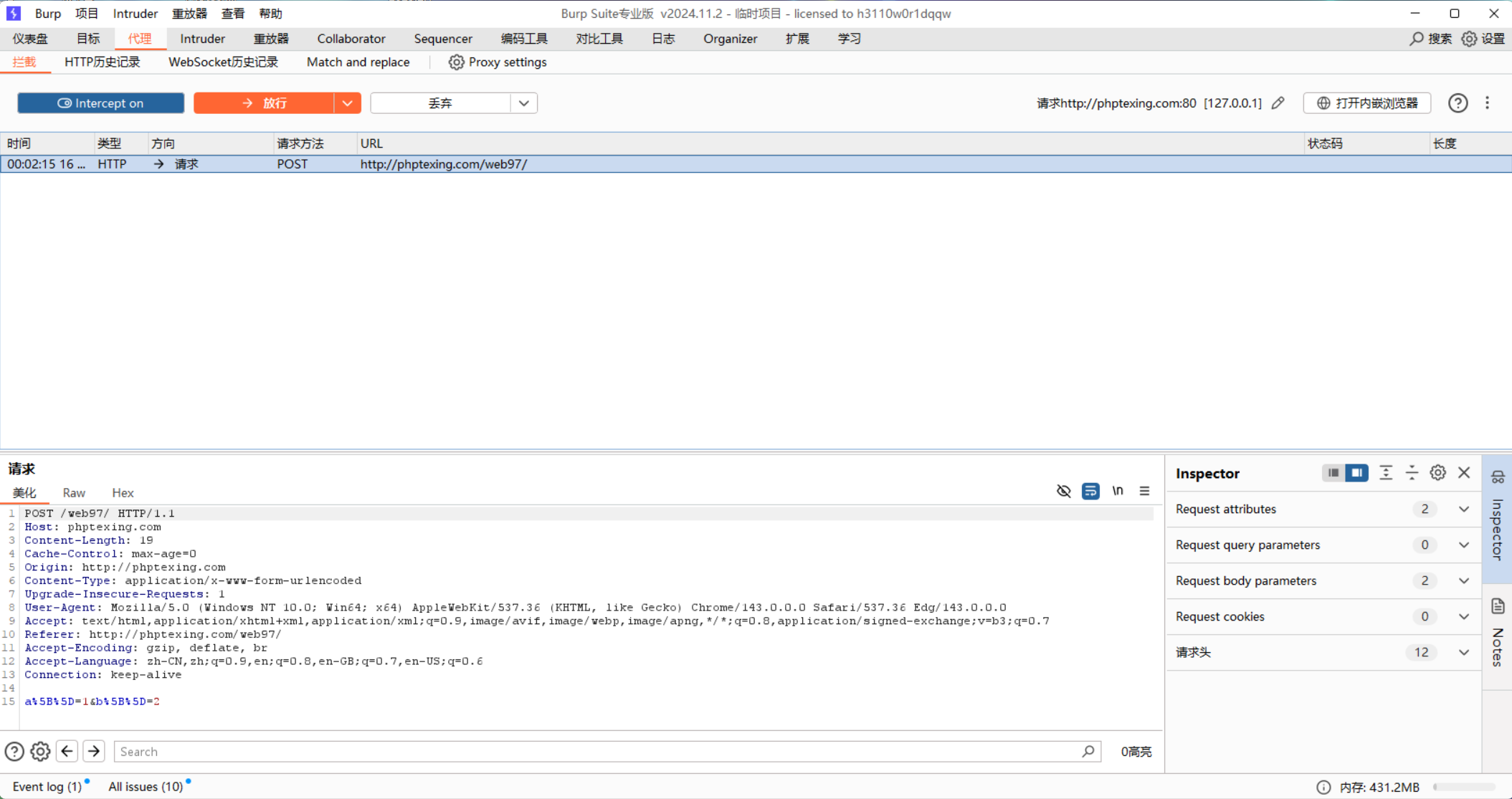
Task: Click the Inspector settings gear icon
Action: (1437, 473)
